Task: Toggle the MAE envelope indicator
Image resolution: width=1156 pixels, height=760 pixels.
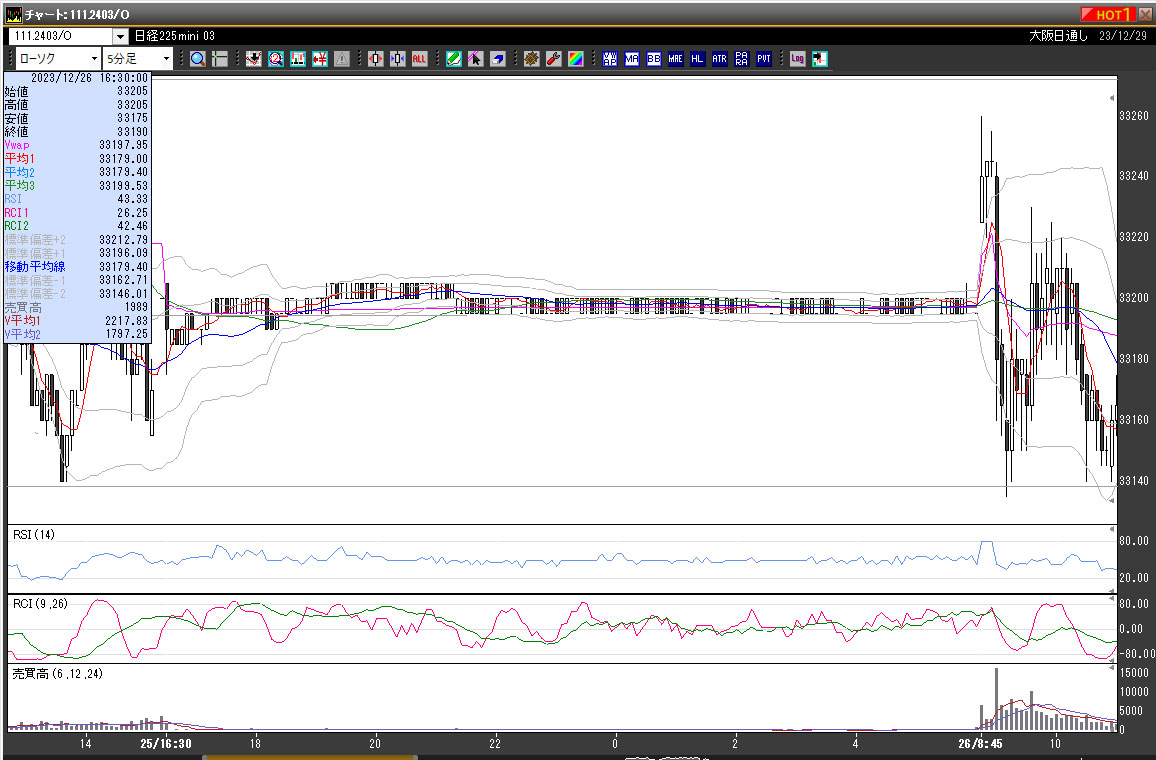Action: click(x=675, y=59)
